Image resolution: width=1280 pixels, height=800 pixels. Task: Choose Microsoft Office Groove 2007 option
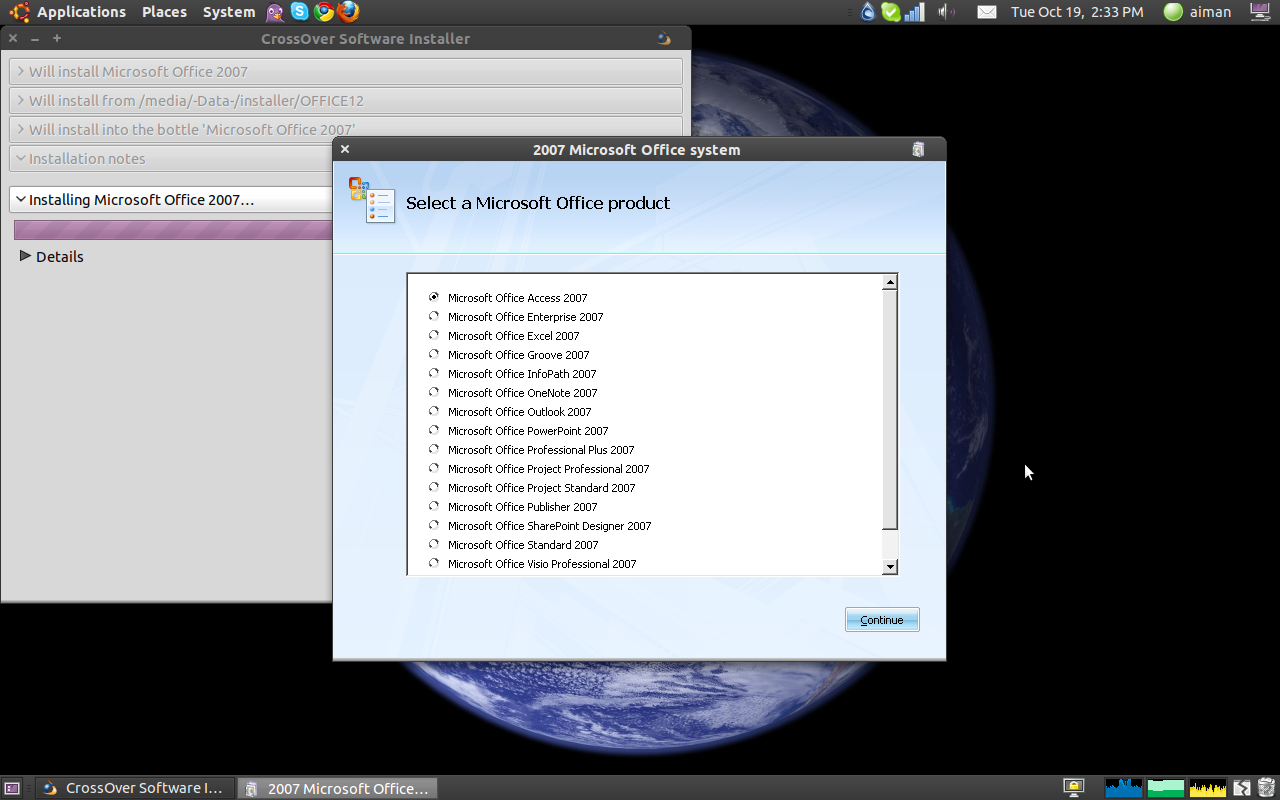(434, 354)
